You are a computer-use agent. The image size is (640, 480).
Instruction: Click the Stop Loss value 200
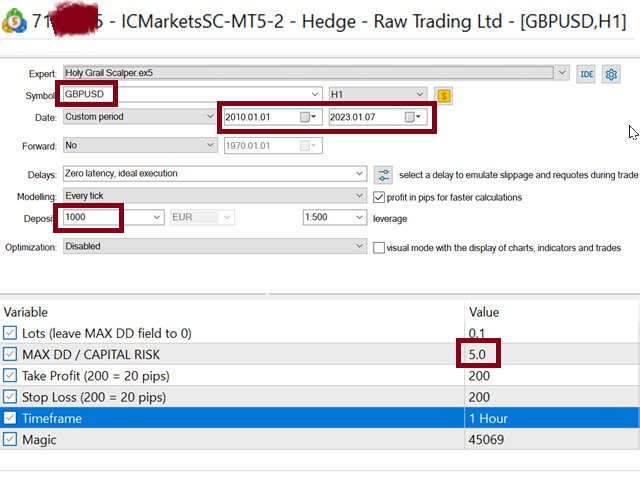tap(479, 397)
